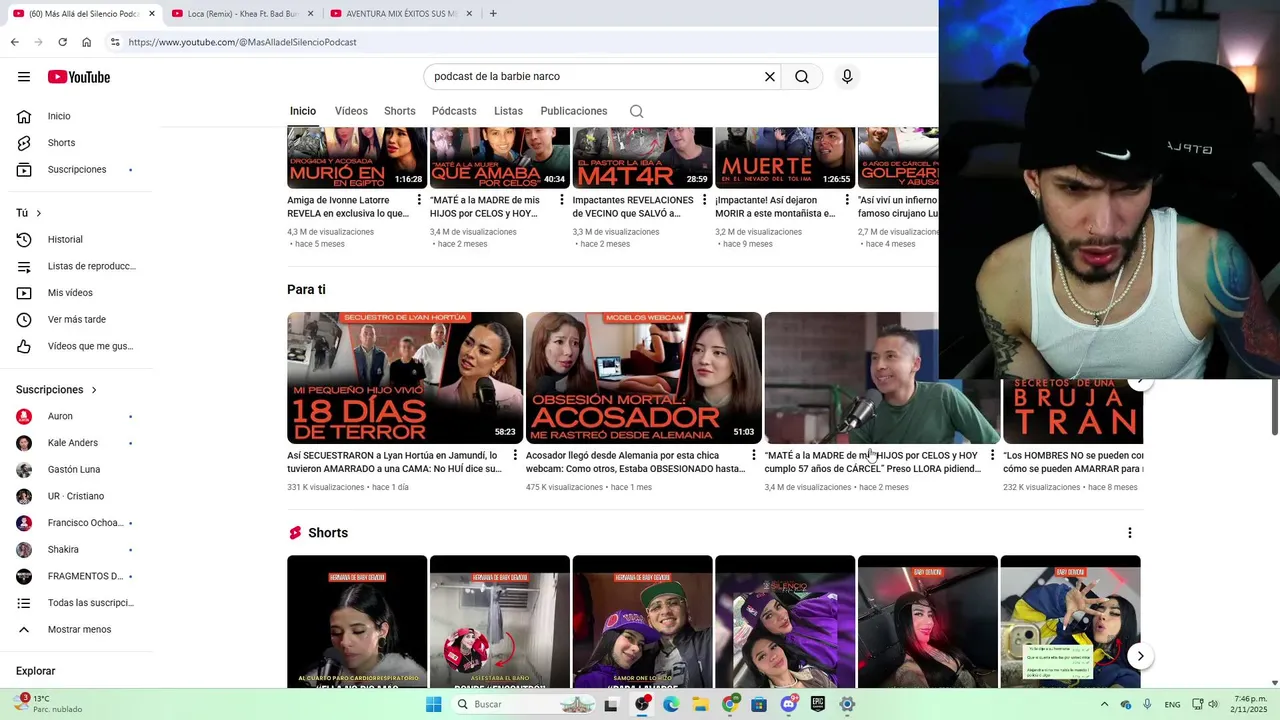
Task: Expand the Suscripciones heading chevron
Action: pyautogui.click(x=94, y=390)
